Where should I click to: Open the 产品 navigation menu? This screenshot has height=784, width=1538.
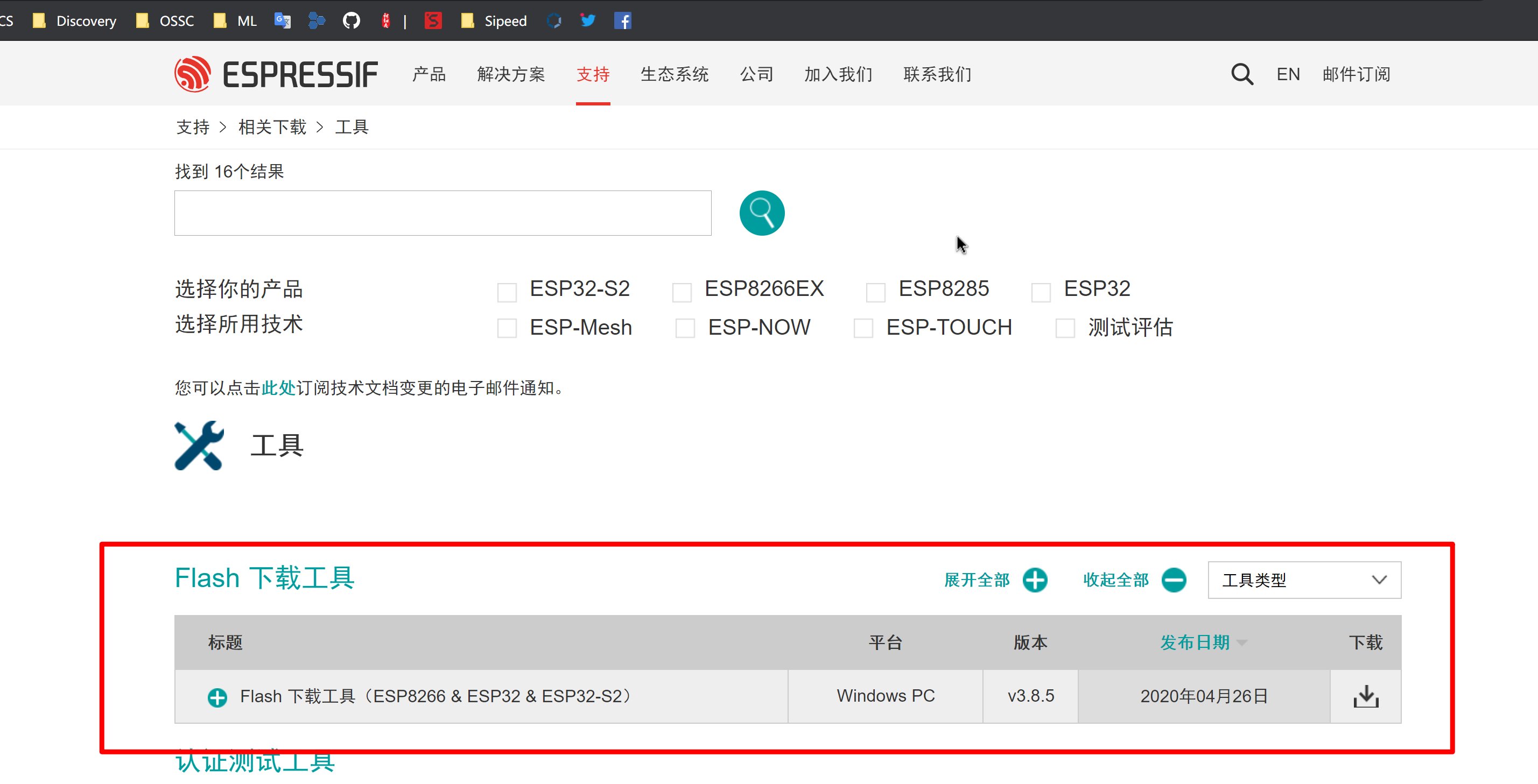pos(429,75)
